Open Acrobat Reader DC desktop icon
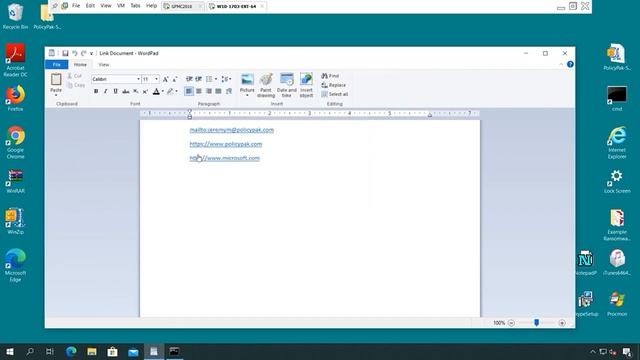 click(15, 60)
